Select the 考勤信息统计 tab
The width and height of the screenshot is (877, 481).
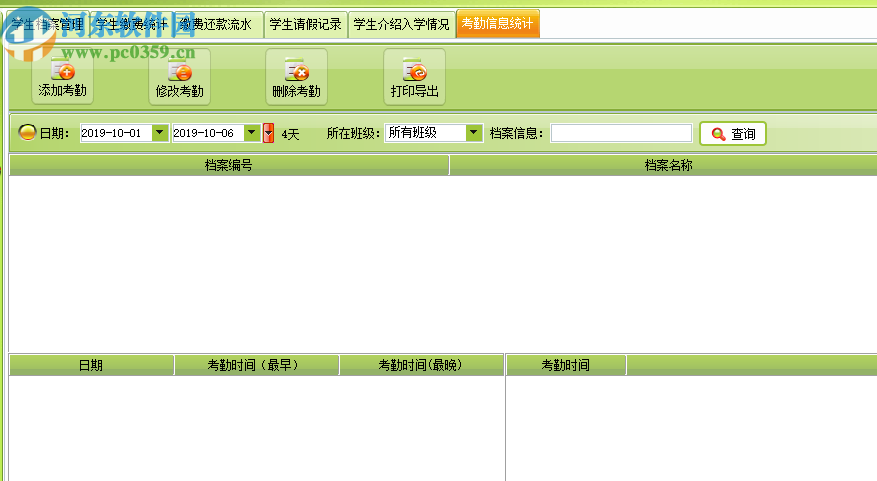point(498,23)
